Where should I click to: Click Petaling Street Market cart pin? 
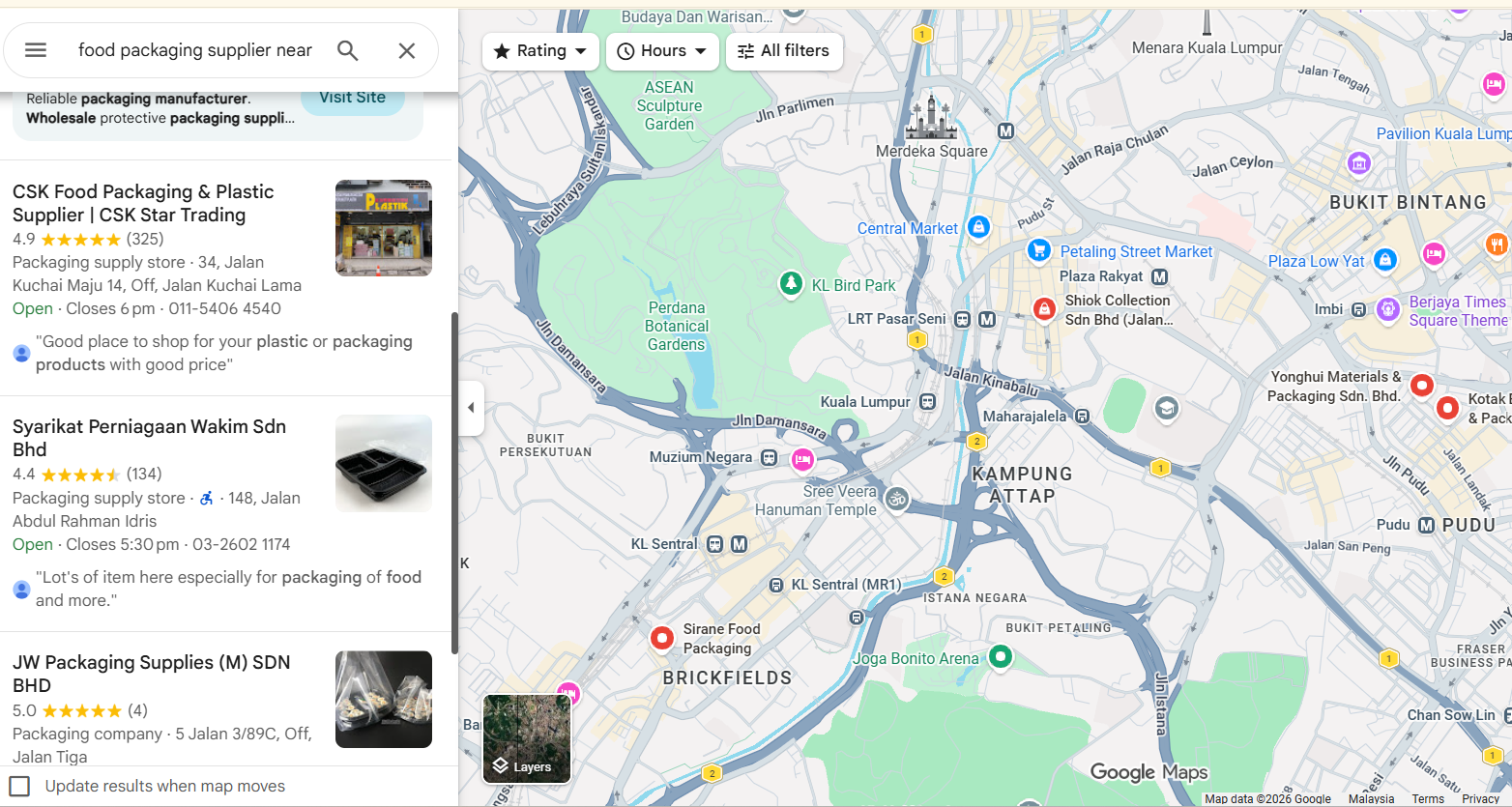click(1039, 251)
